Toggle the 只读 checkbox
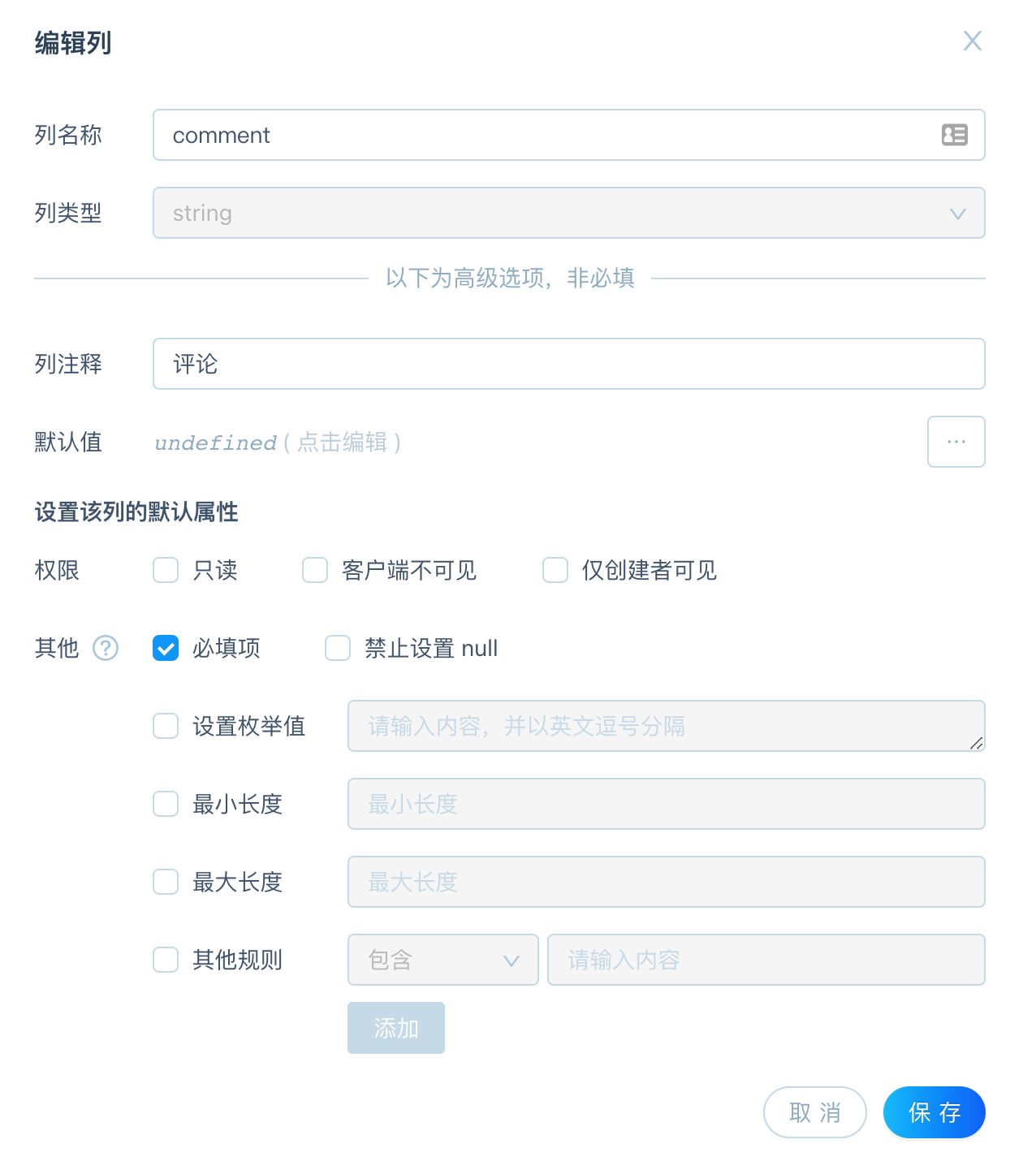1036x1174 pixels. [166, 570]
